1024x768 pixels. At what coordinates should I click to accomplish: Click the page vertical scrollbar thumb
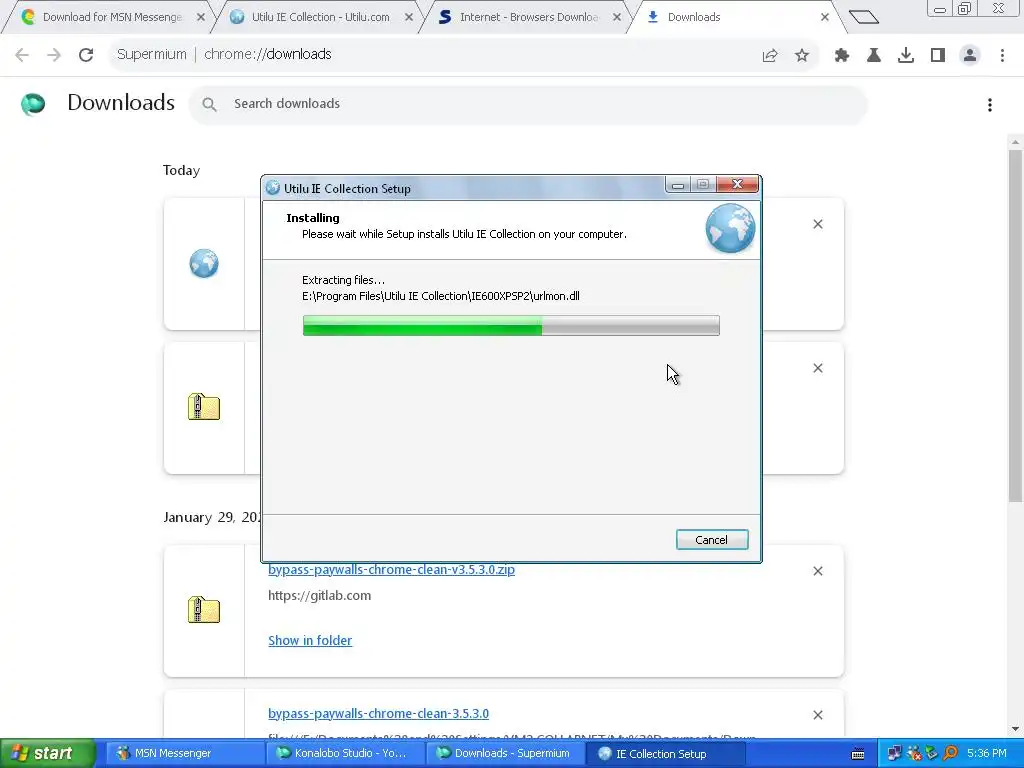1015,327
